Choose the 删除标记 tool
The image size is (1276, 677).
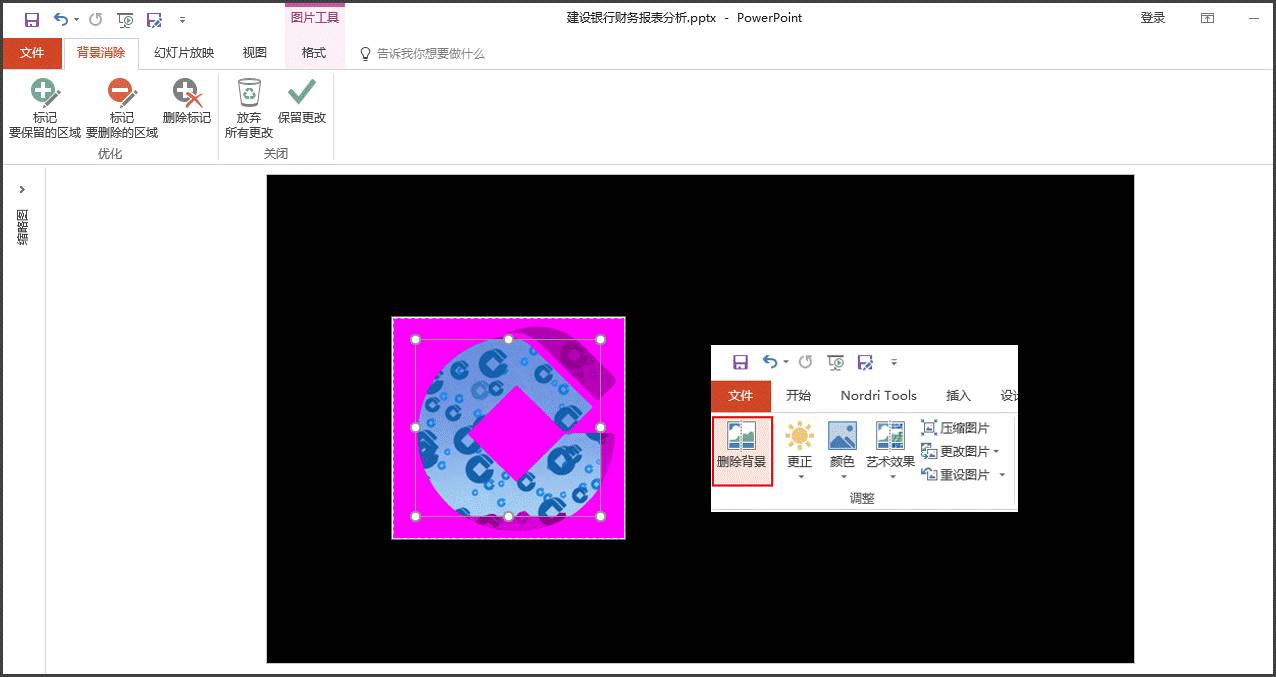[x=187, y=102]
